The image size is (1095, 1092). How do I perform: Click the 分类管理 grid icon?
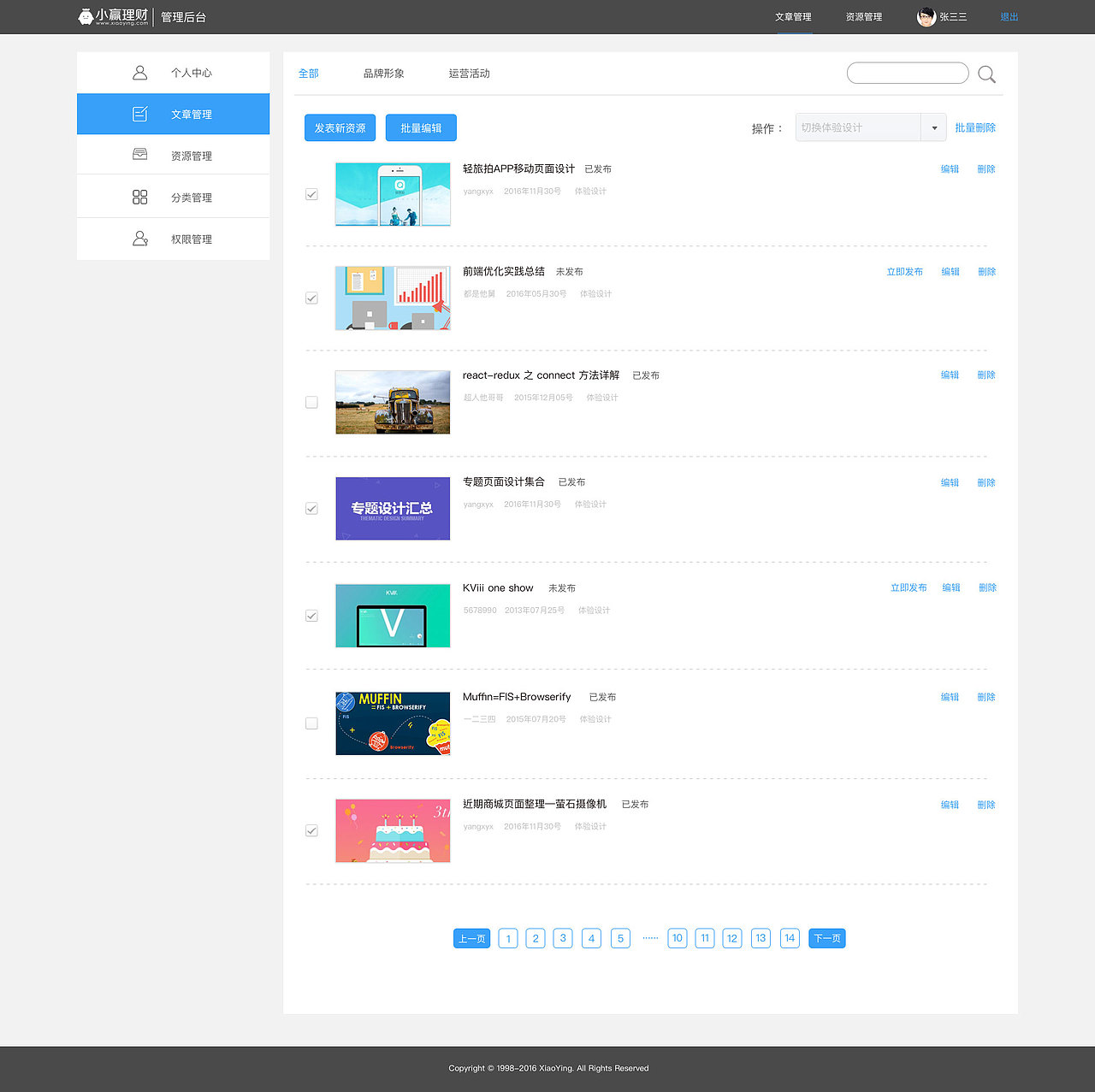click(x=140, y=197)
